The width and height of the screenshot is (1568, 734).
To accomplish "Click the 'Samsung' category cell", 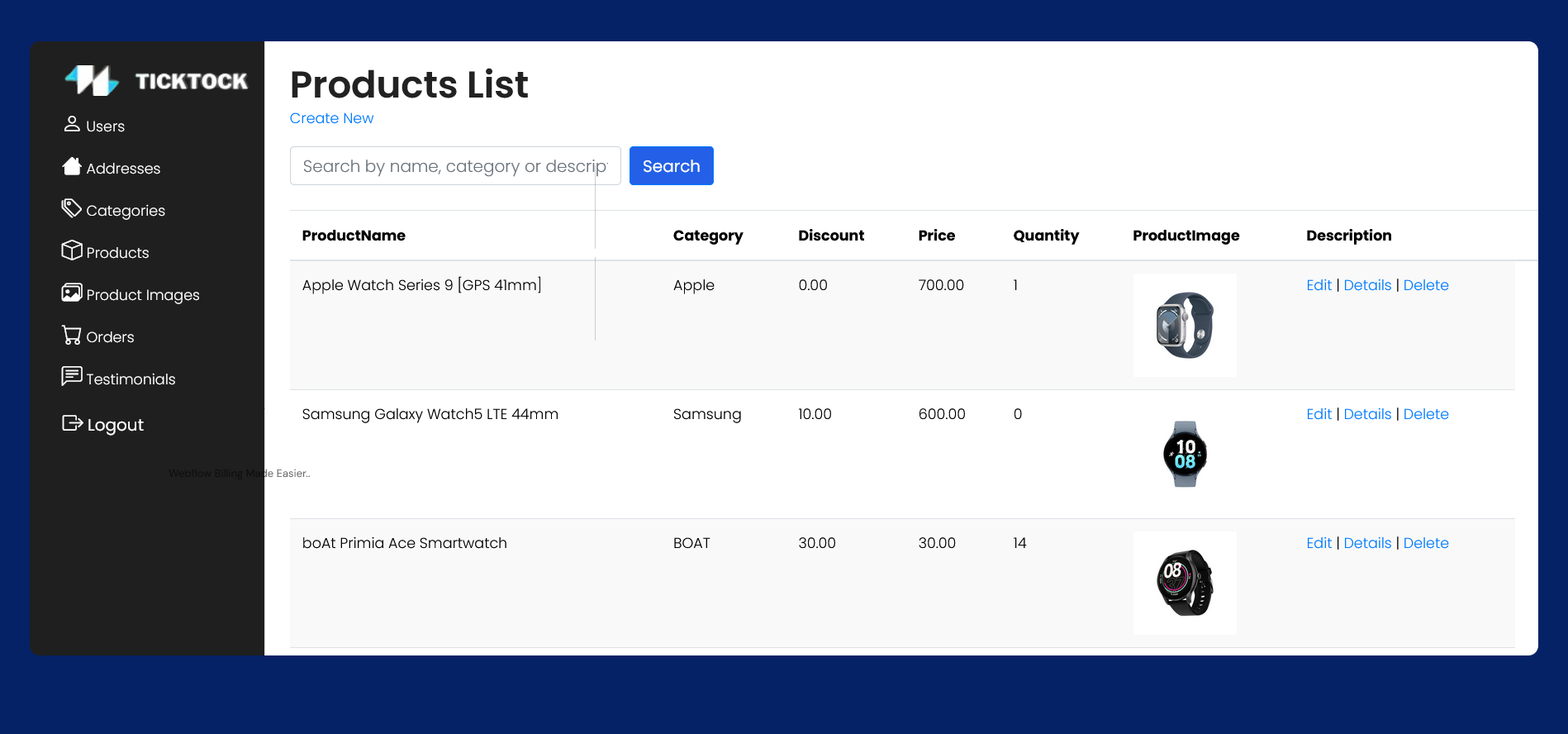I will click(x=707, y=414).
